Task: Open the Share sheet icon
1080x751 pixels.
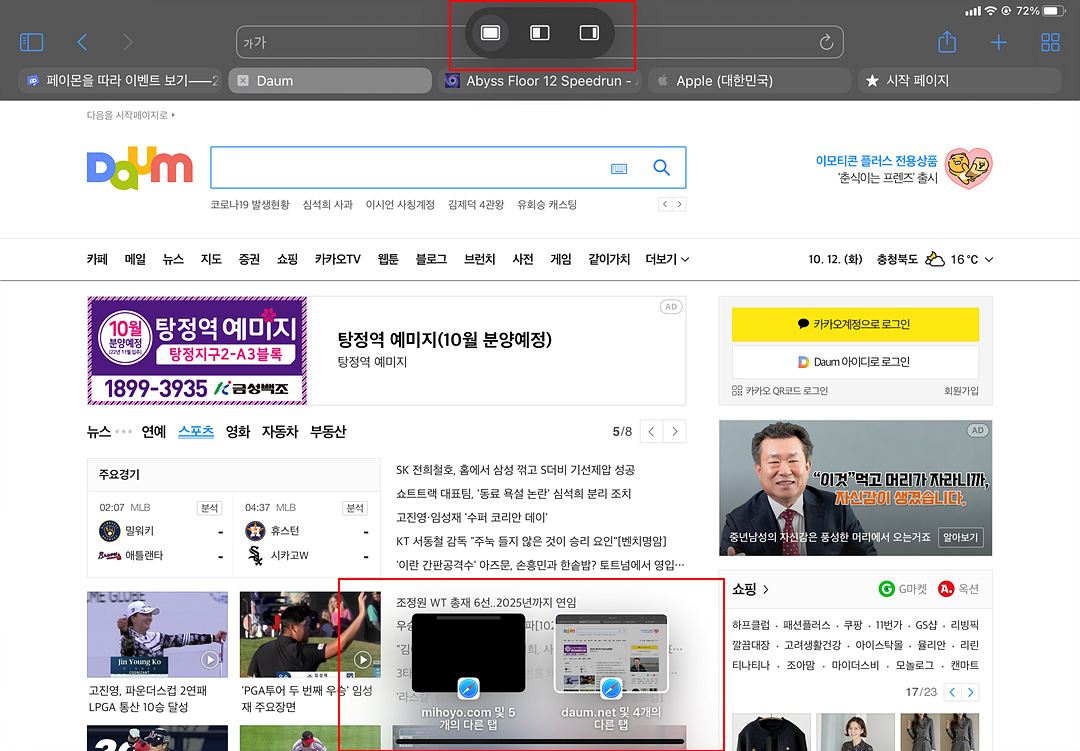Action: [947, 41]
